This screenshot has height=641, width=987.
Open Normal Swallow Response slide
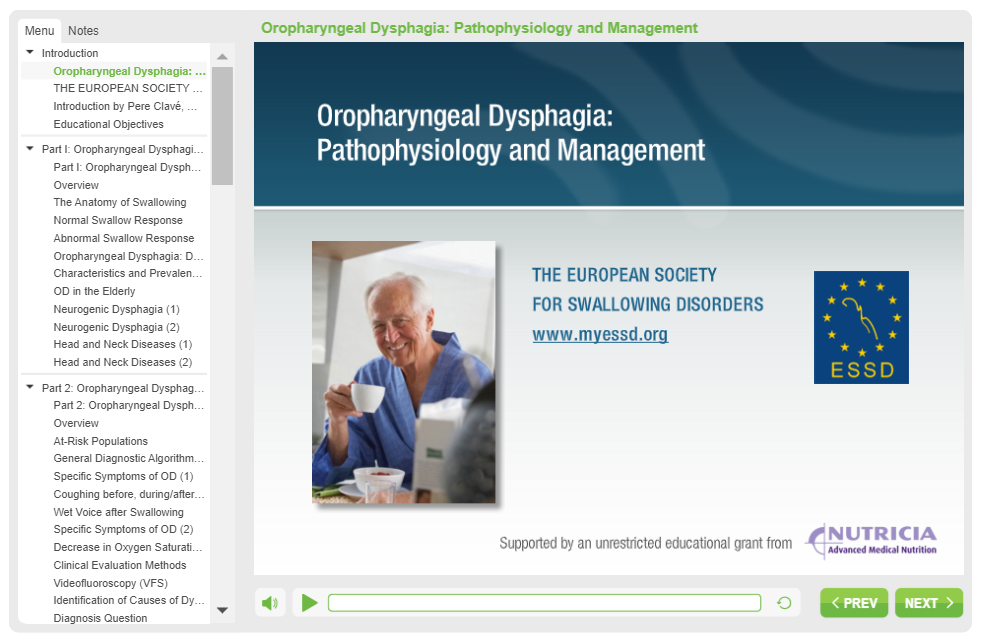(118, 220)
